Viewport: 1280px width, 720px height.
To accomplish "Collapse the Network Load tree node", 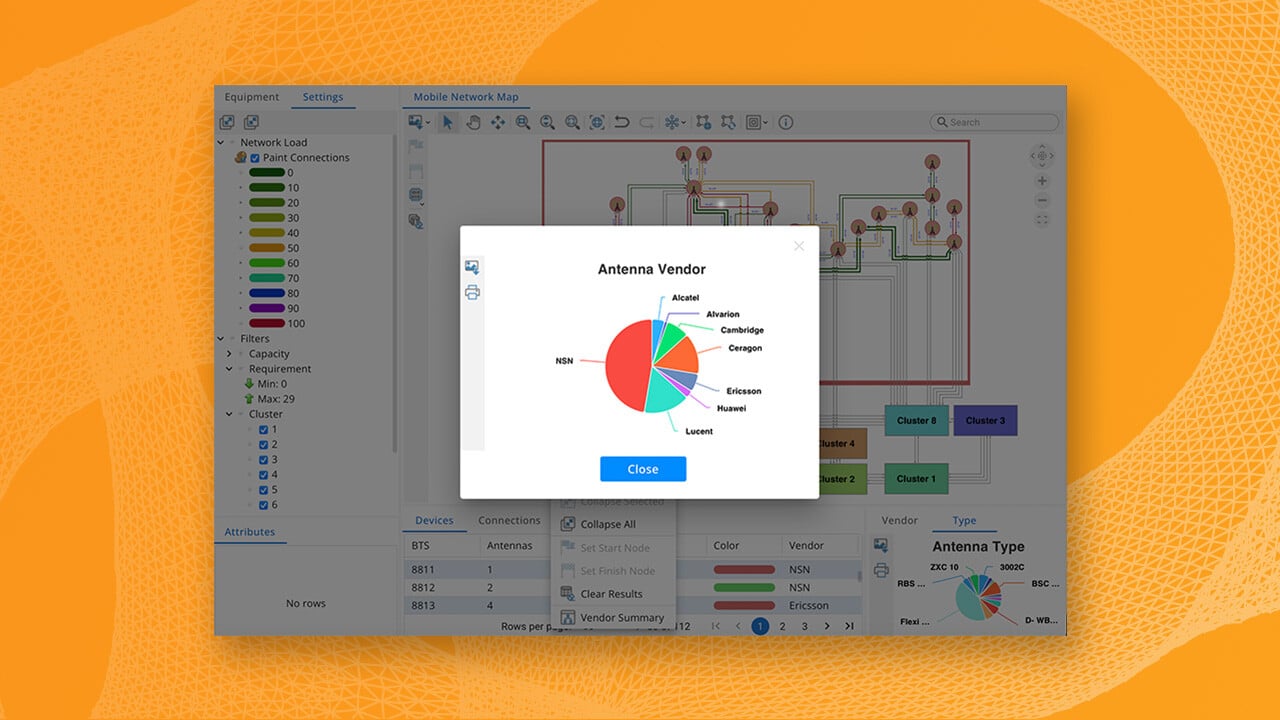I will tap(221, 142).
